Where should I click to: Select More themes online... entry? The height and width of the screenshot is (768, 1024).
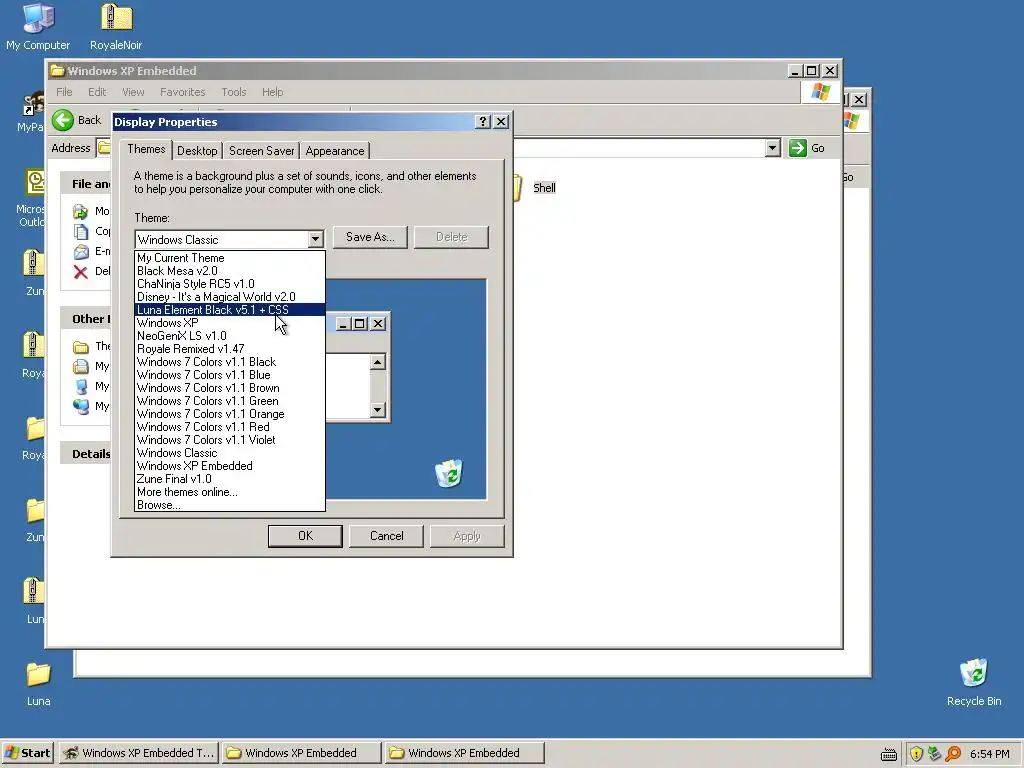click(230, 492)
